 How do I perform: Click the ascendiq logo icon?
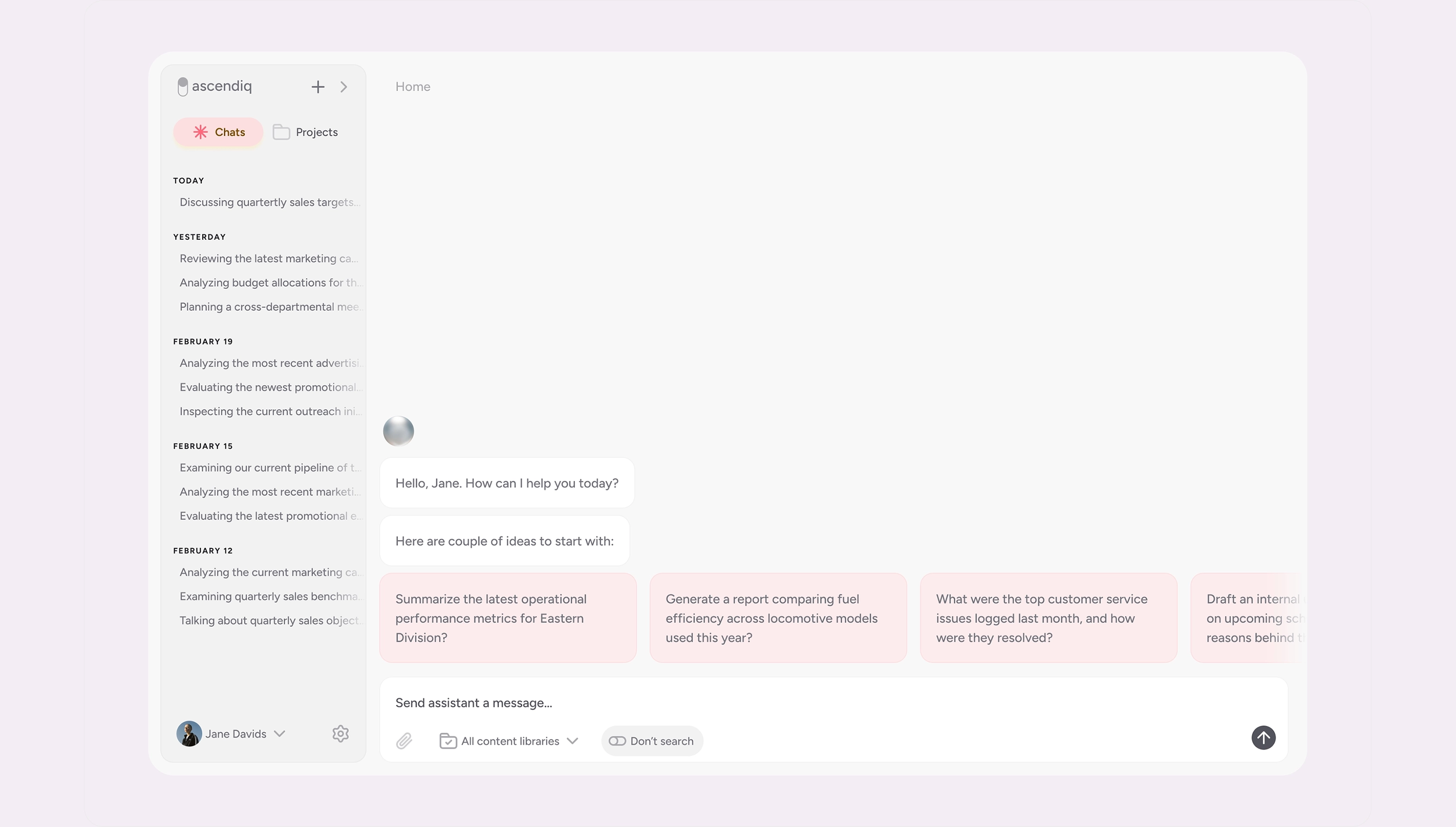[x=183, y=86]
